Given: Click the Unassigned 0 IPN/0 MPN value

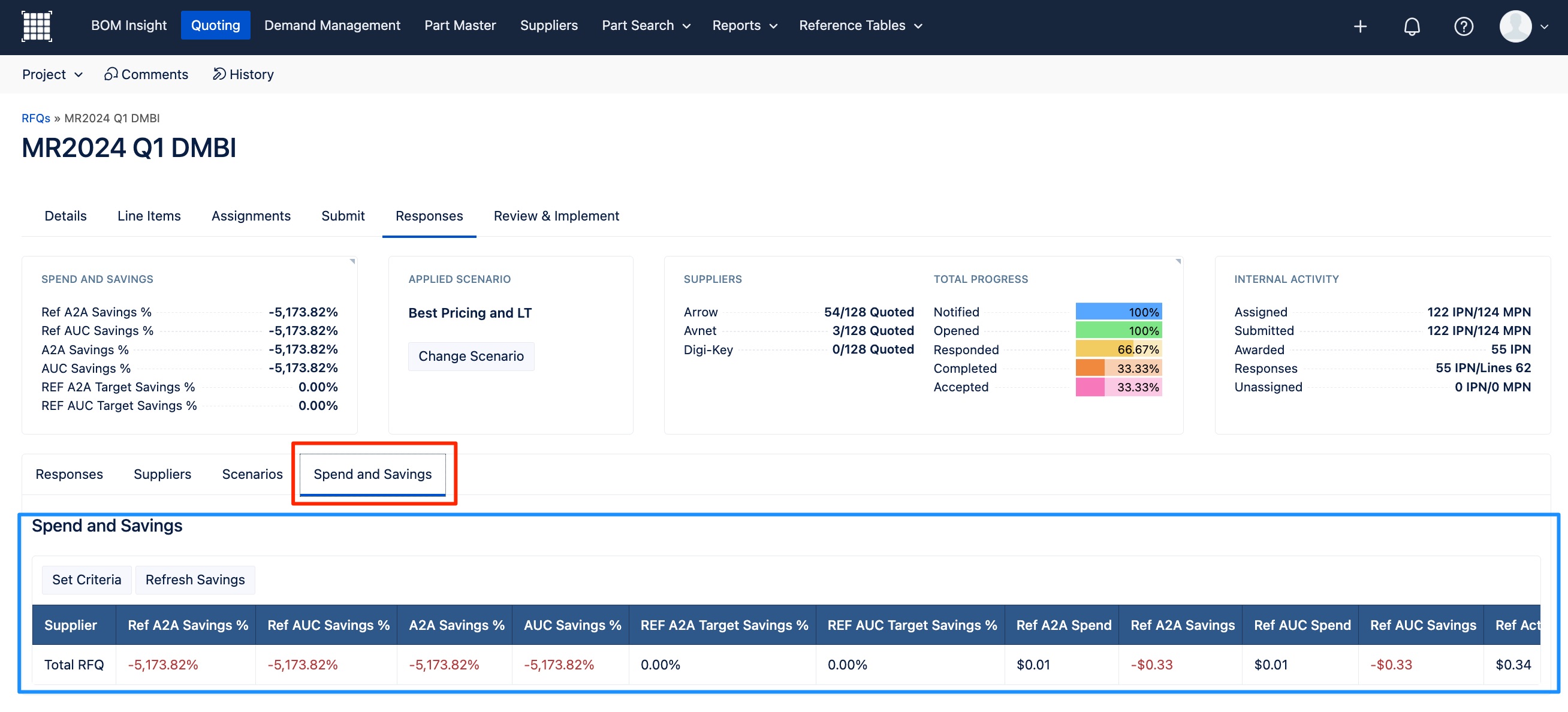Looking at the screenshot, I should (x=1492, y=387).
